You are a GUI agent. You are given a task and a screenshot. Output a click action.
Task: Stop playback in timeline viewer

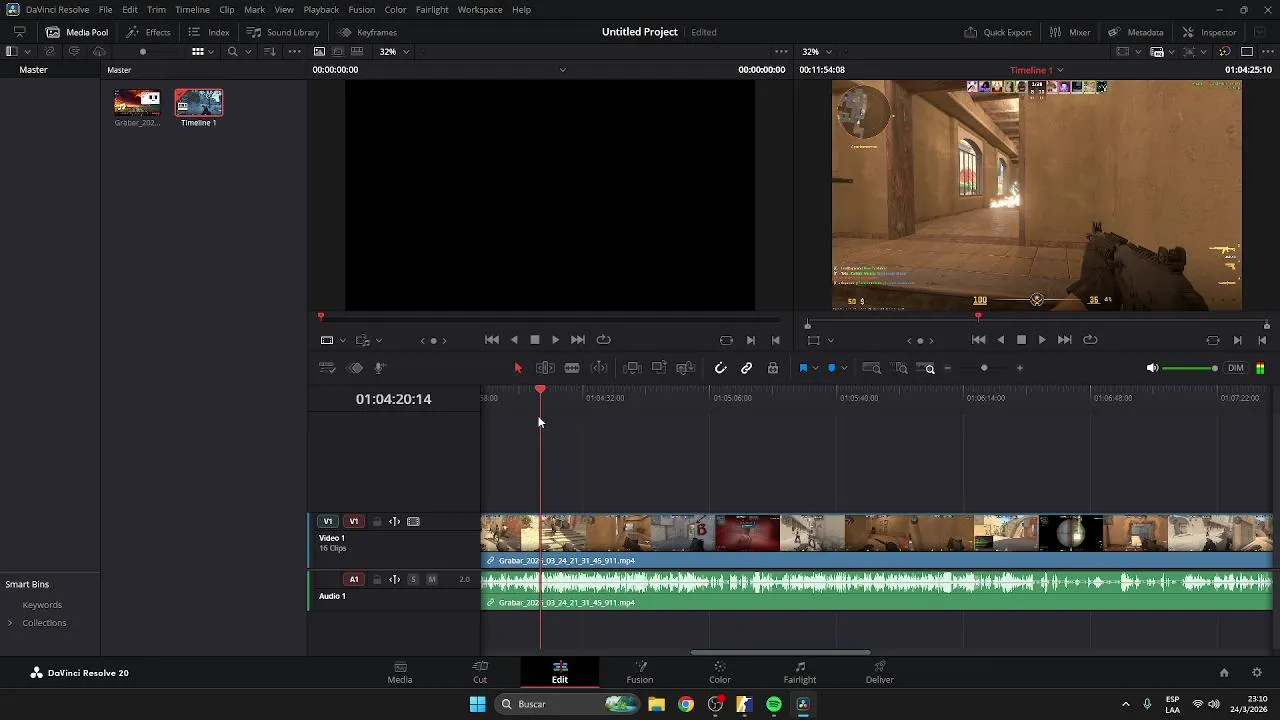tap(1021, 340)
